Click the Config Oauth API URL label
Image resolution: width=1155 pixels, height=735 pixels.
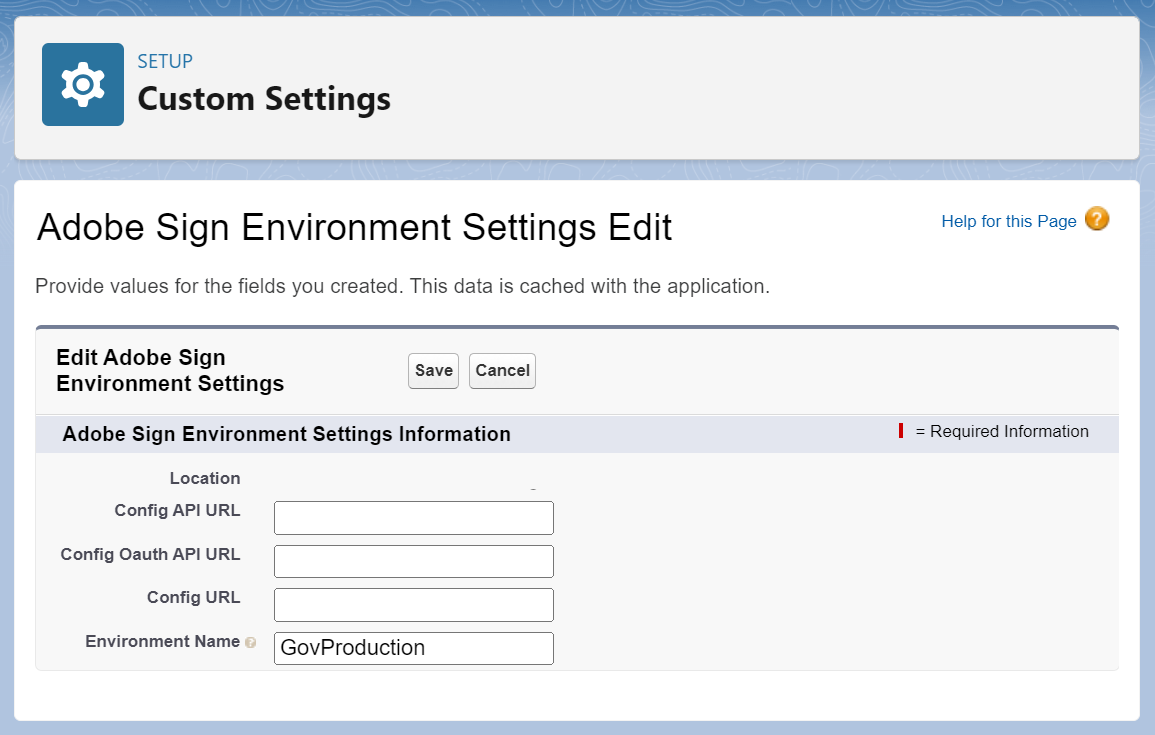coord(150,554)
